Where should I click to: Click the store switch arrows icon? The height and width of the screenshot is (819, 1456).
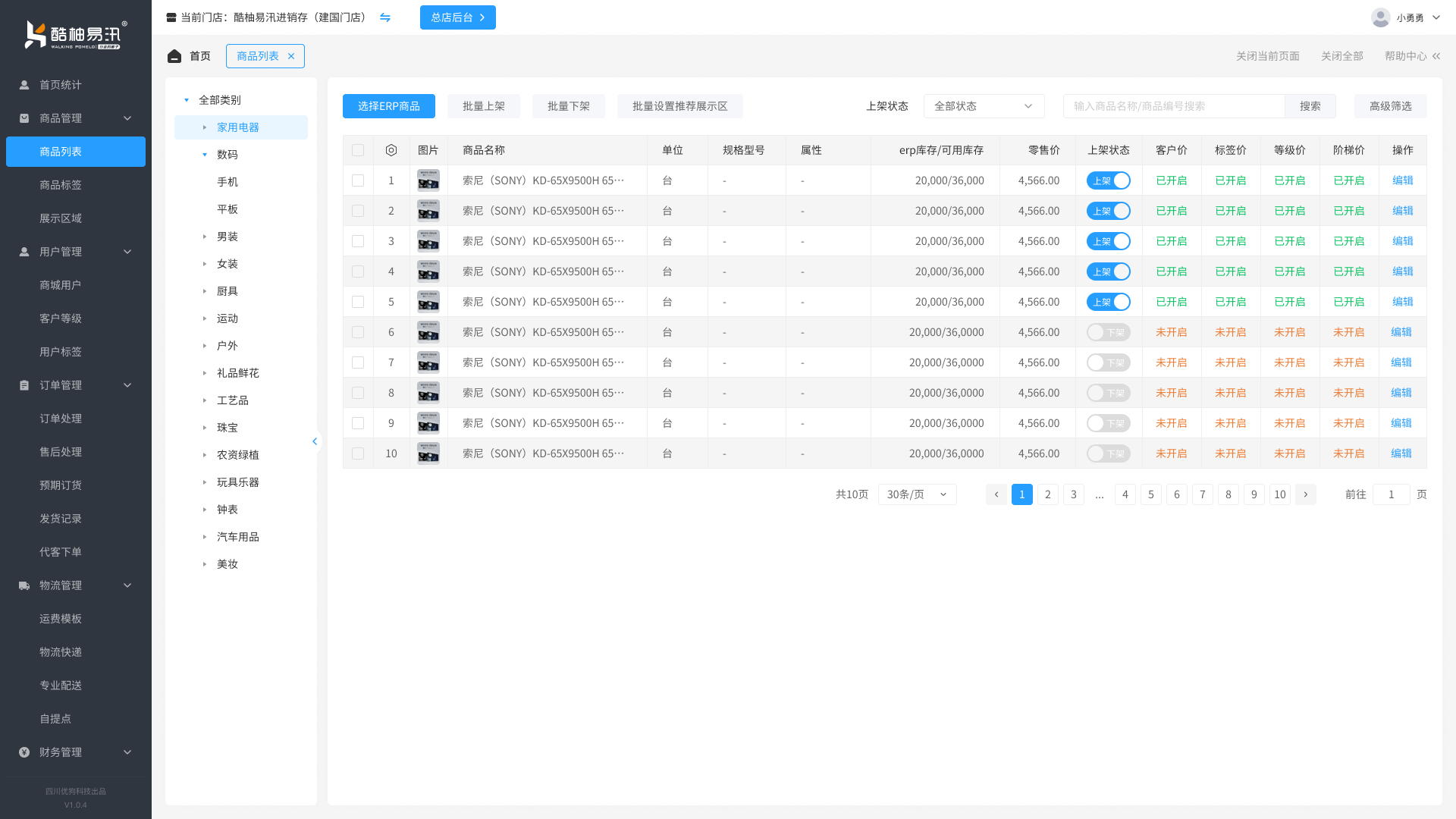385,17
